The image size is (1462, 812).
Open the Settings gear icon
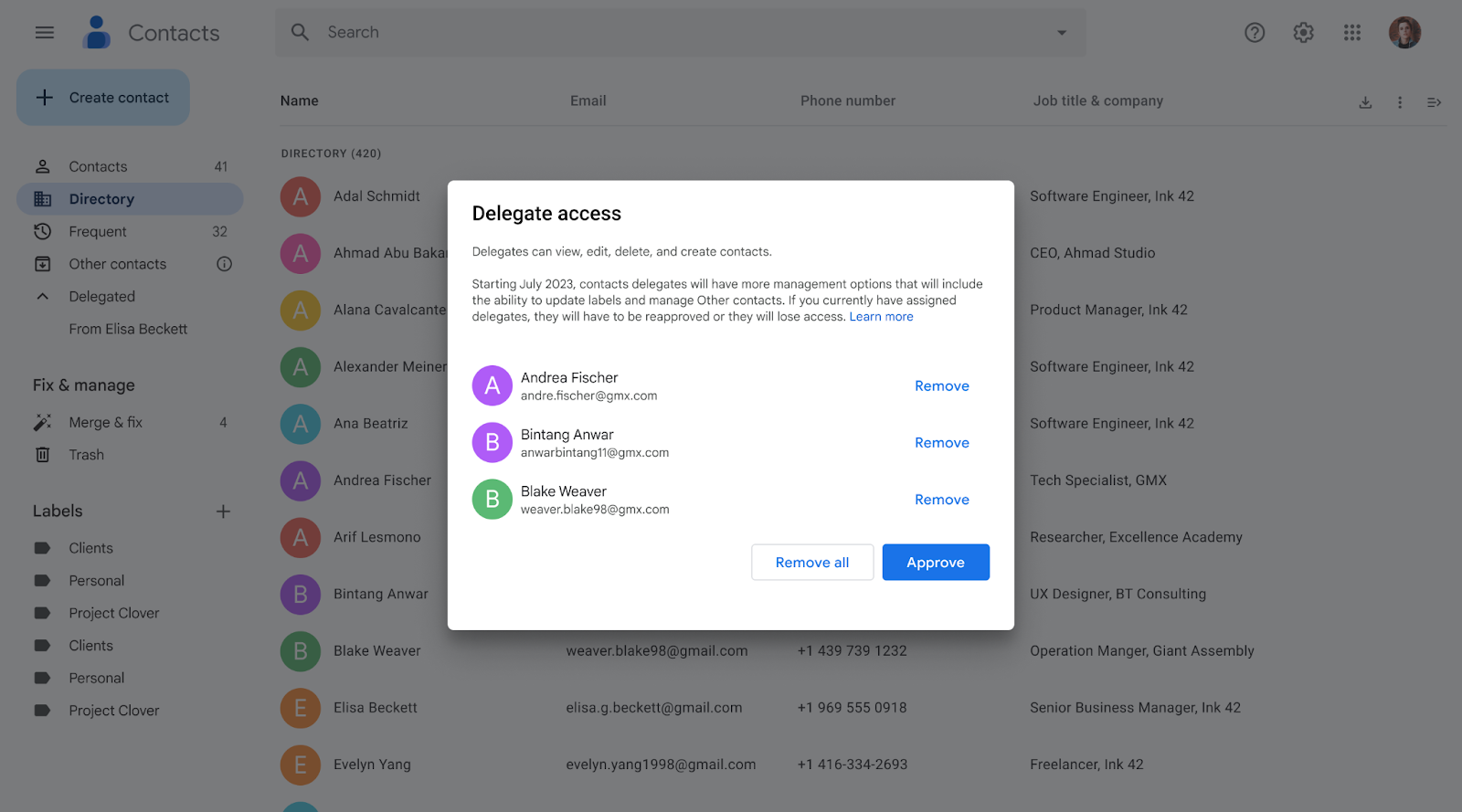1303,33
